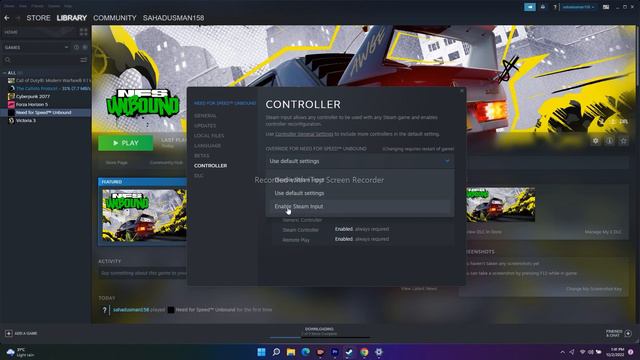Open the STORE tab

click(38, 18)
